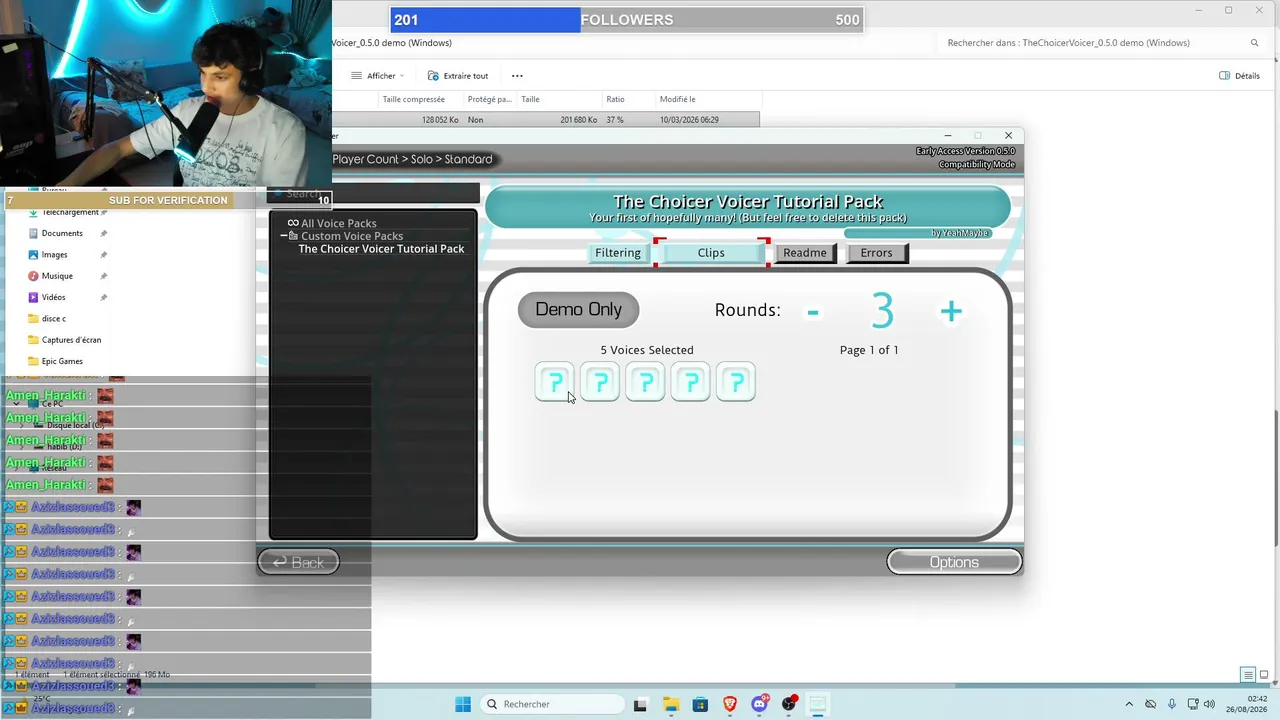Open Musique in File Explorer sidebar
Image resolution: width=1280 pixels, height=720 pixels.
57,276
